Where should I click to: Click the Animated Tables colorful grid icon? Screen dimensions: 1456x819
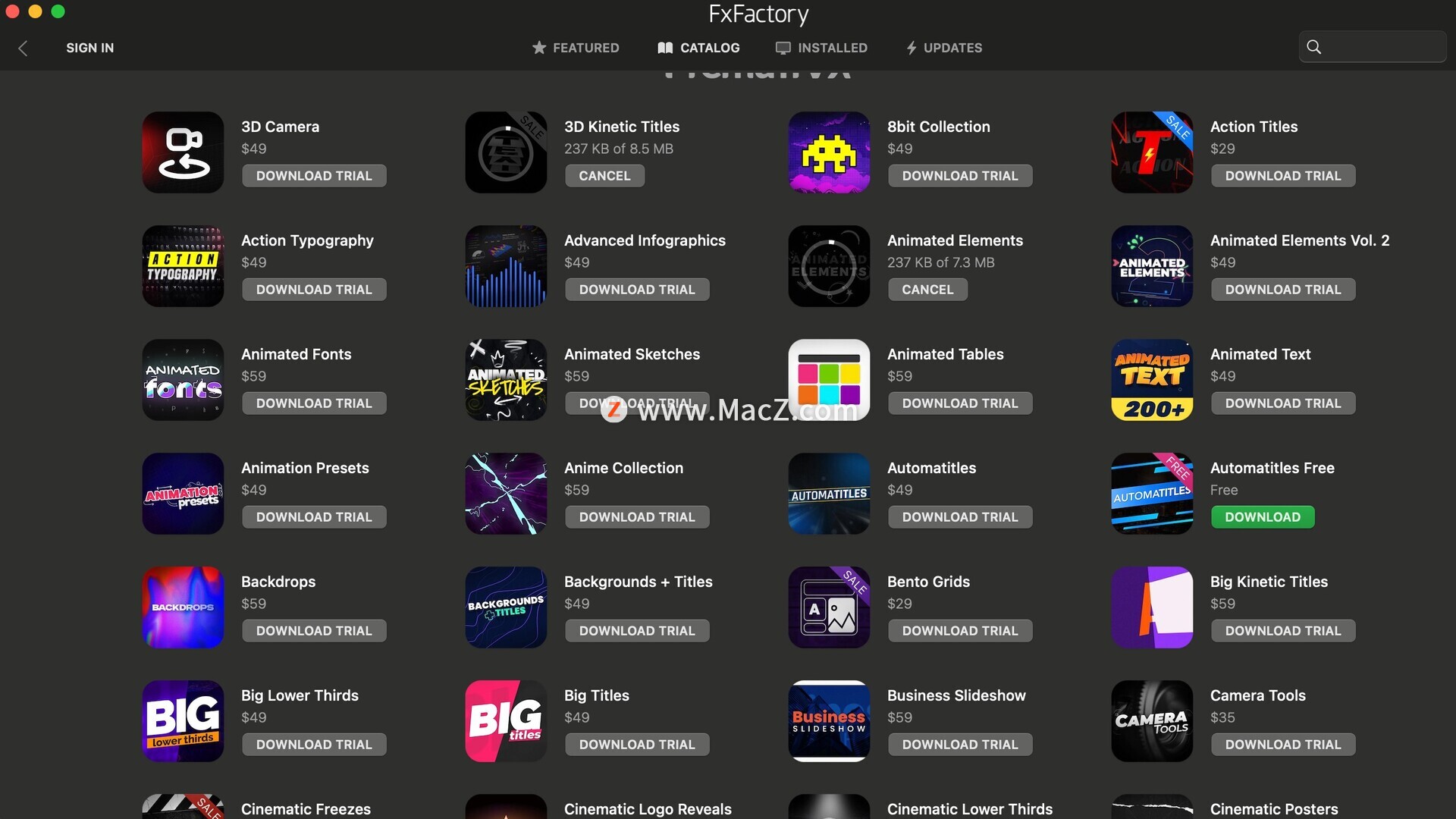829,380
